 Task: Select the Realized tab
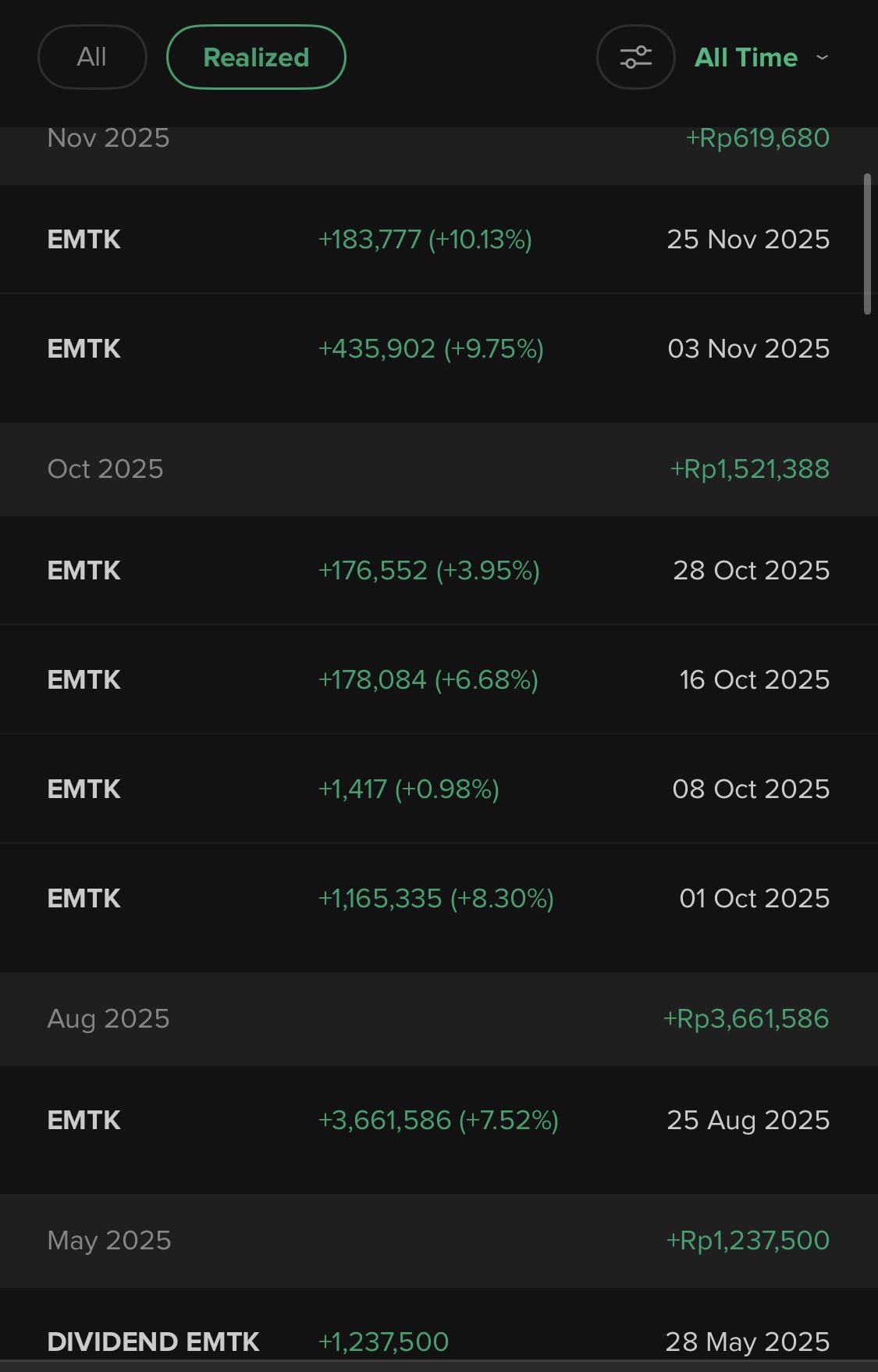[x=256, y=57]
